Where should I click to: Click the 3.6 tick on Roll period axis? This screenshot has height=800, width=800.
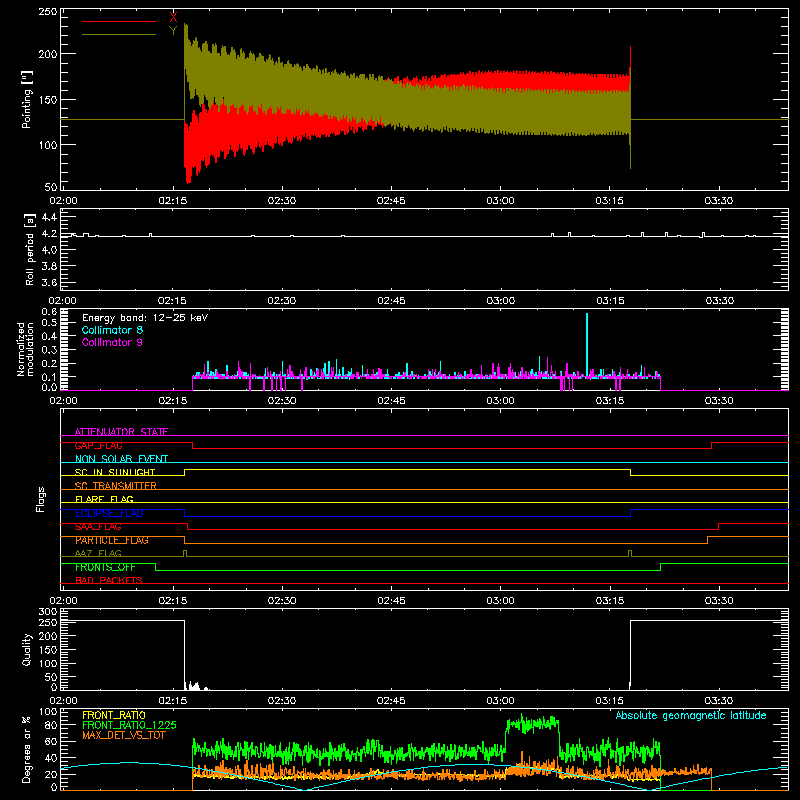click(x=49, y=282)
